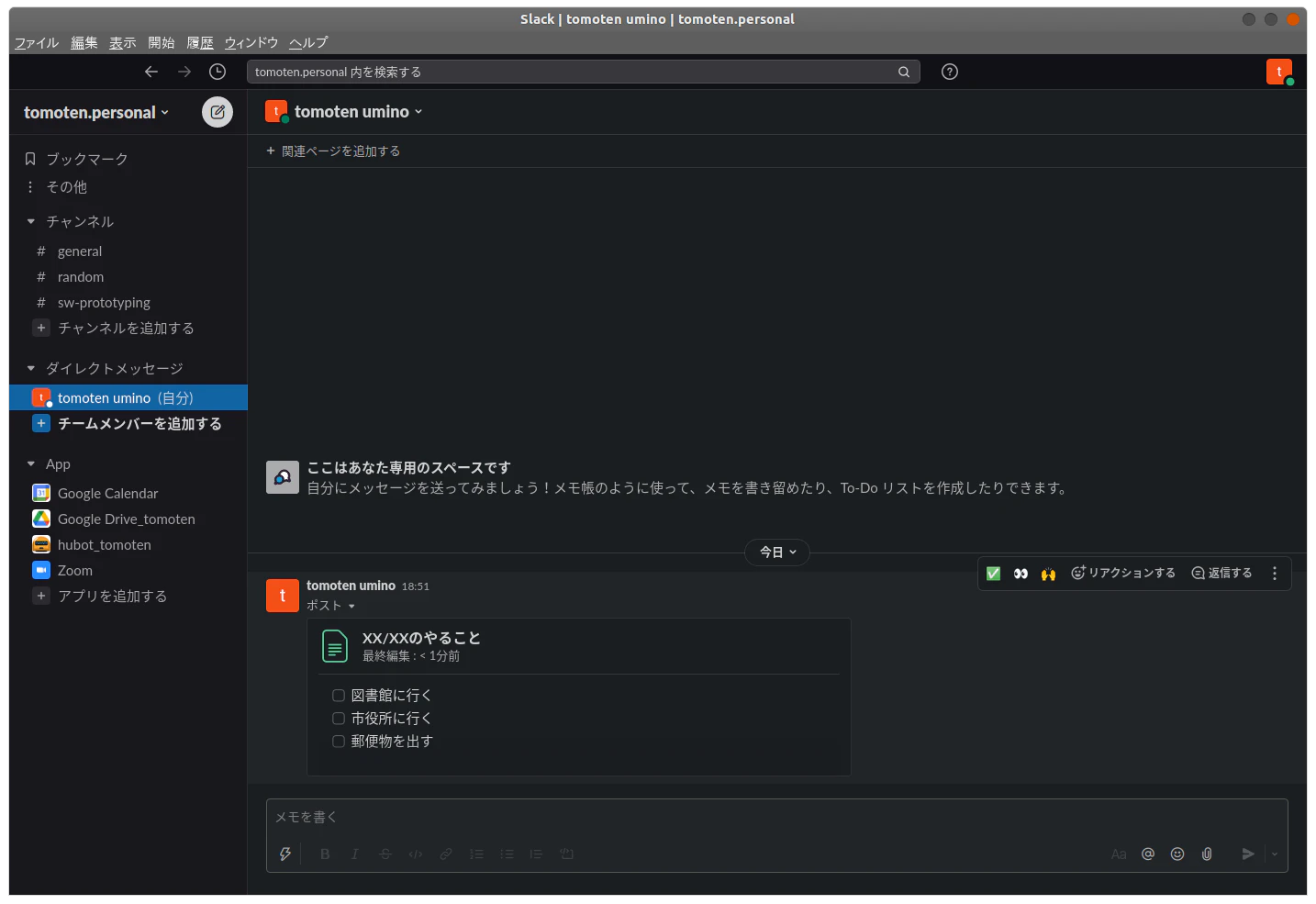The height and width of the screenshot is (904, 1316).
Task: Open shortcuts lightning bolt icon
Action: coord(285,854)
